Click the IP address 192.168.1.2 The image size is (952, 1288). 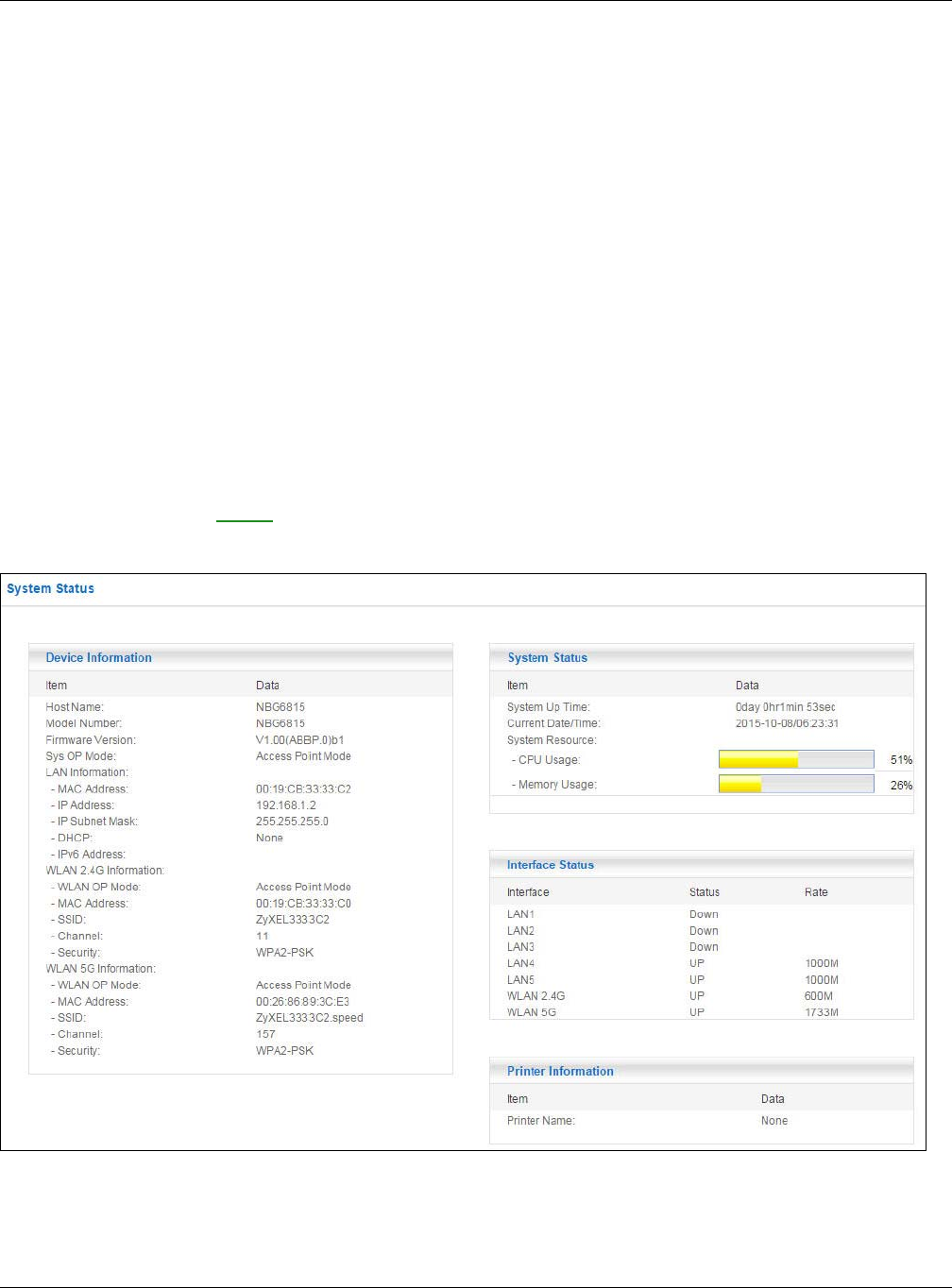(x=286, y=805)
